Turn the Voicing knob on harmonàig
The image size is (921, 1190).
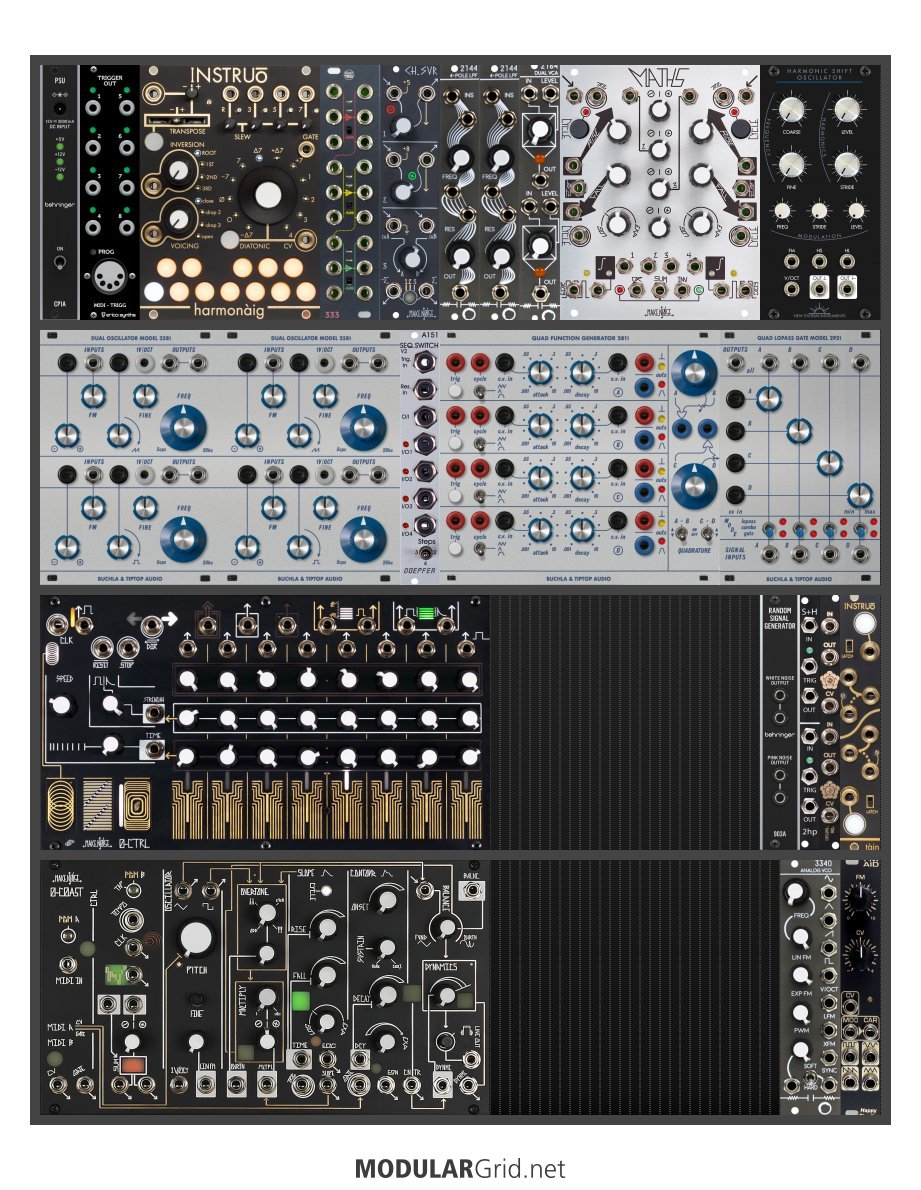tap(178, 219)
